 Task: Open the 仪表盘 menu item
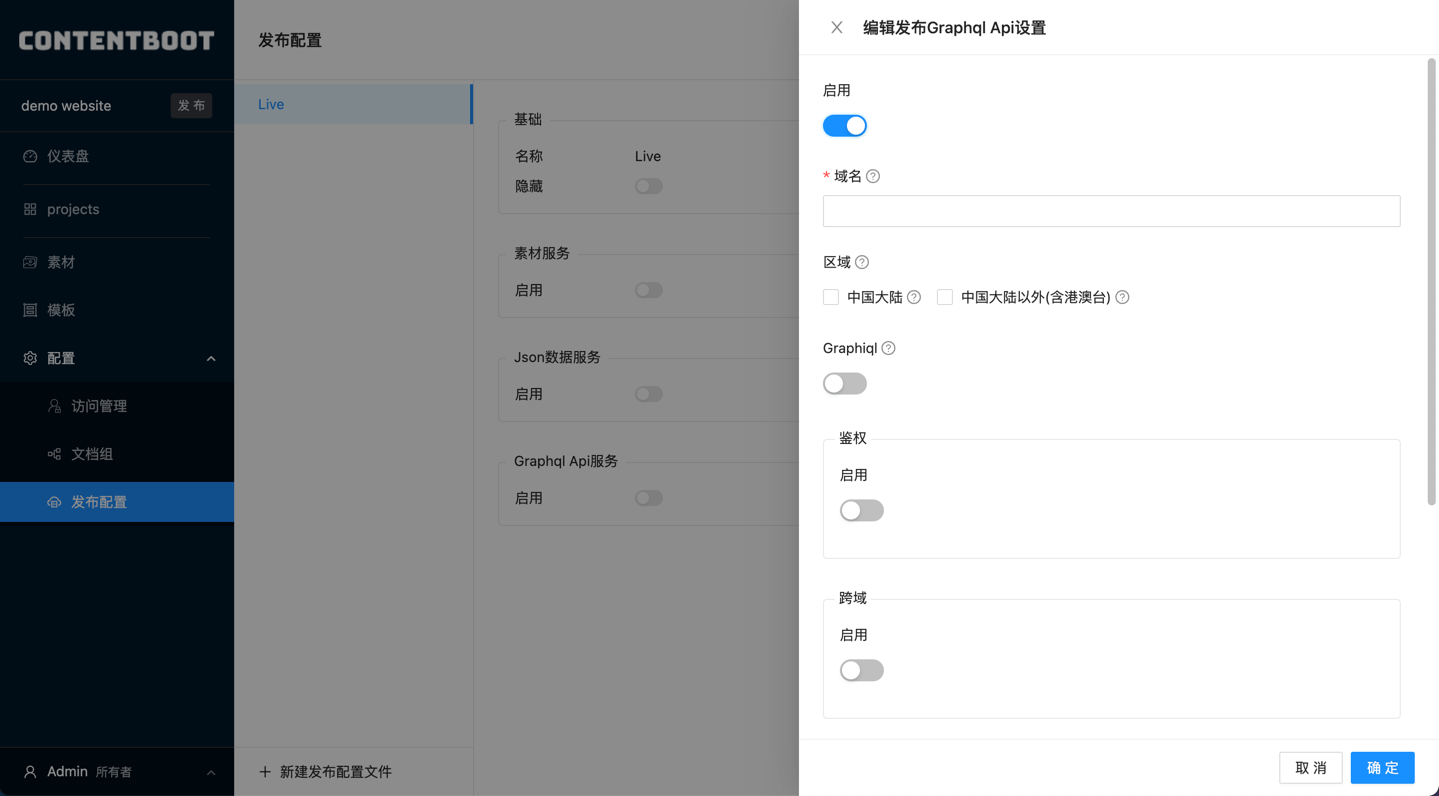click(x=117, y=156)
